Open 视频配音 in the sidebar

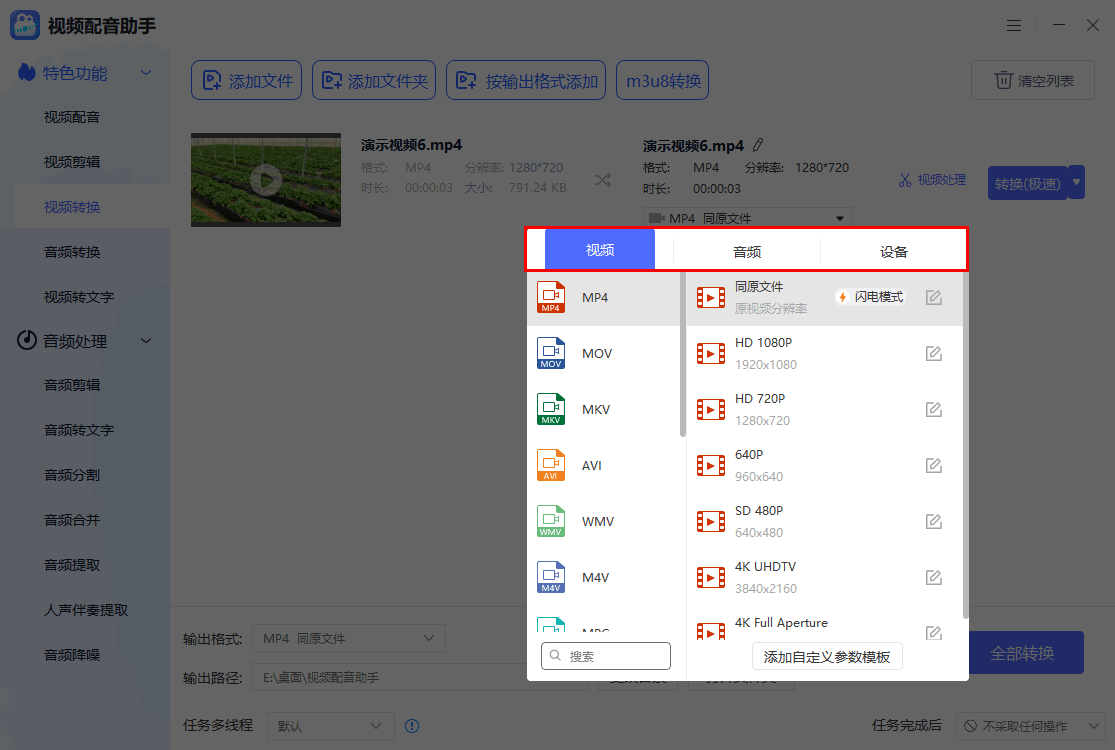click(72, 117)
